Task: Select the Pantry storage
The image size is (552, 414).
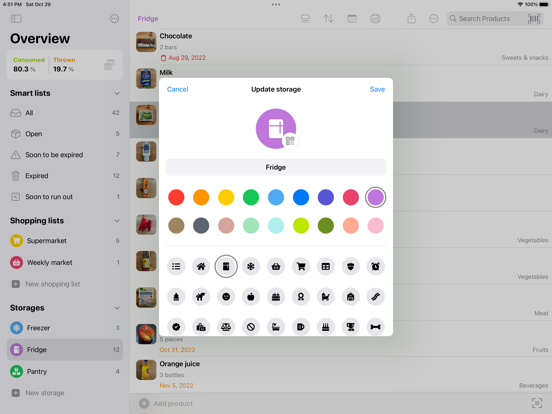Action: (x=65, y=371)
